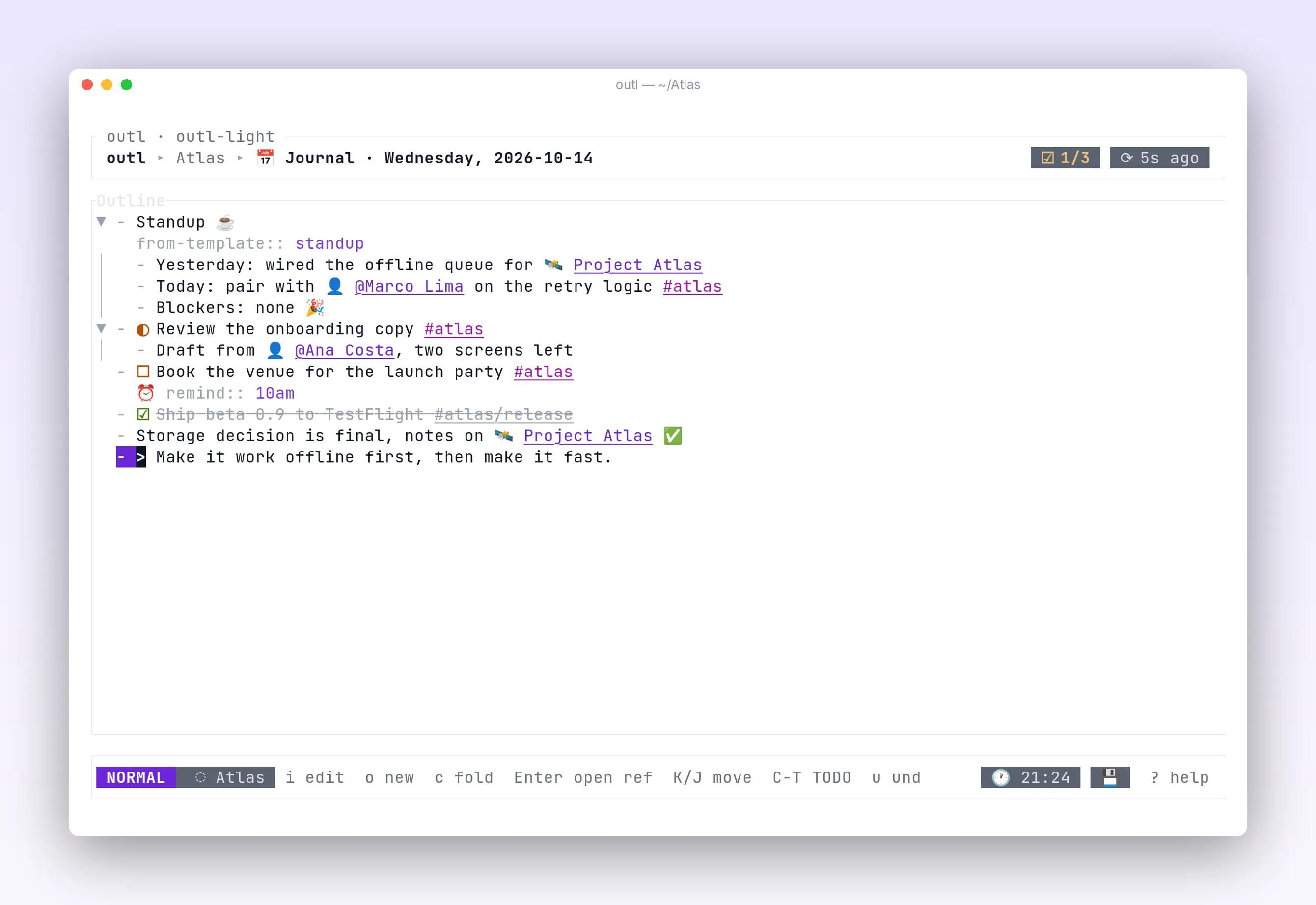The width and height of the screenshot is (1316, 905).
Task: Collapse the Review the onboarding copy block
Action: (x=102, y=328)
